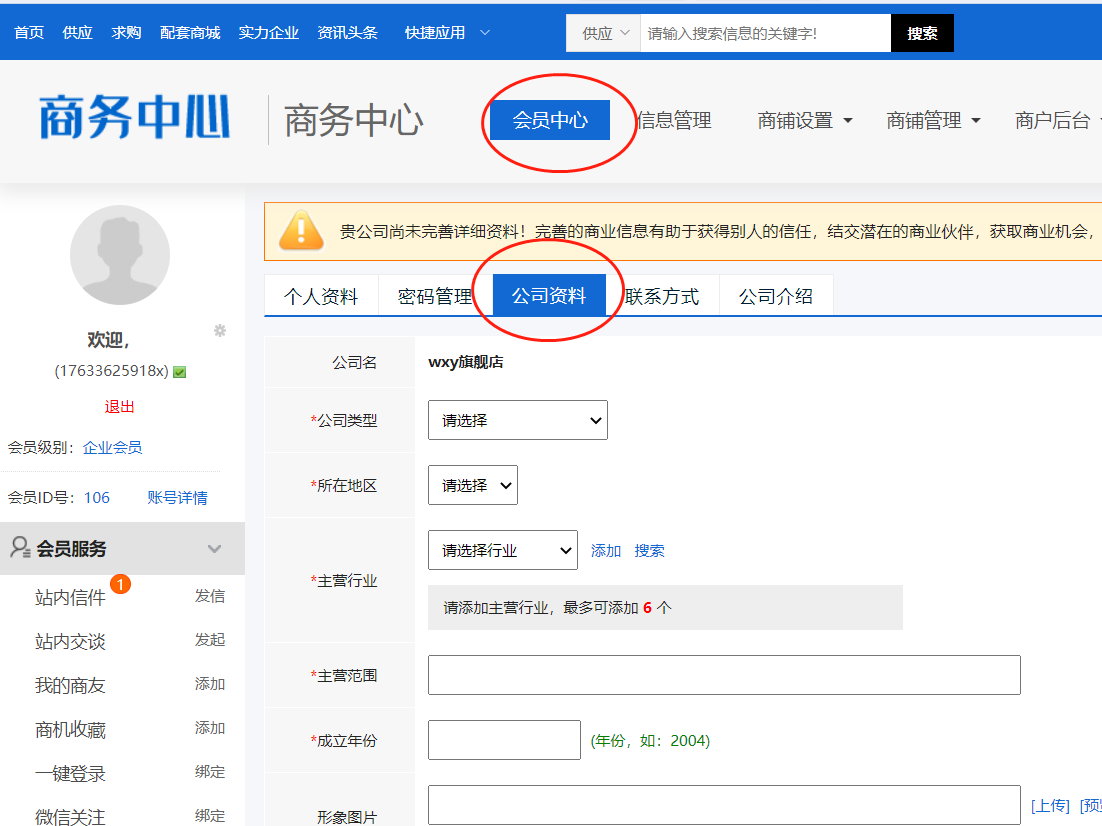Expand the 快捷应用 top menu
The width and height of the screenshot is (1102, 826).
447,33
